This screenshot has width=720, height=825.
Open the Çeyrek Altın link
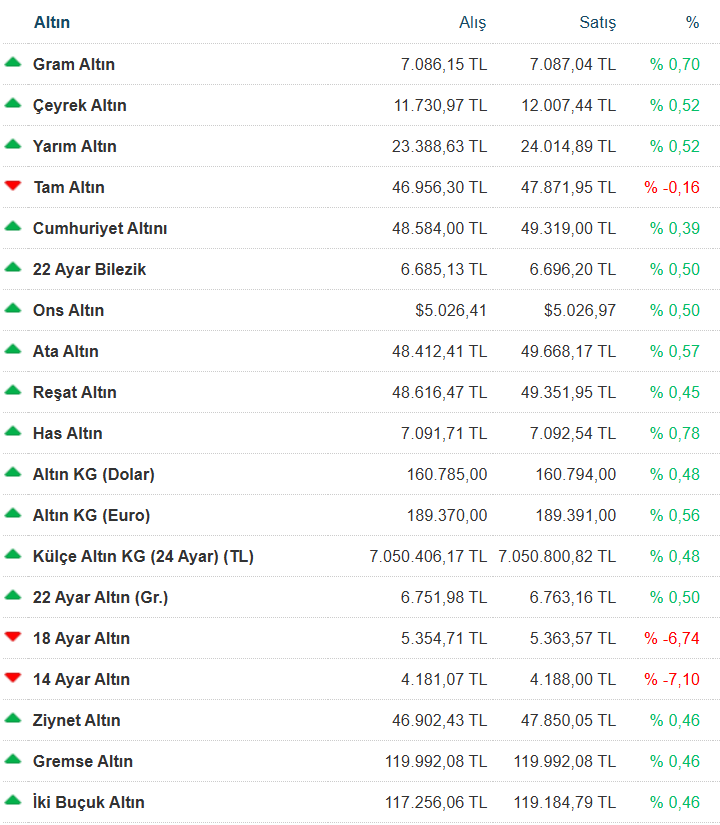coord(80,105)
